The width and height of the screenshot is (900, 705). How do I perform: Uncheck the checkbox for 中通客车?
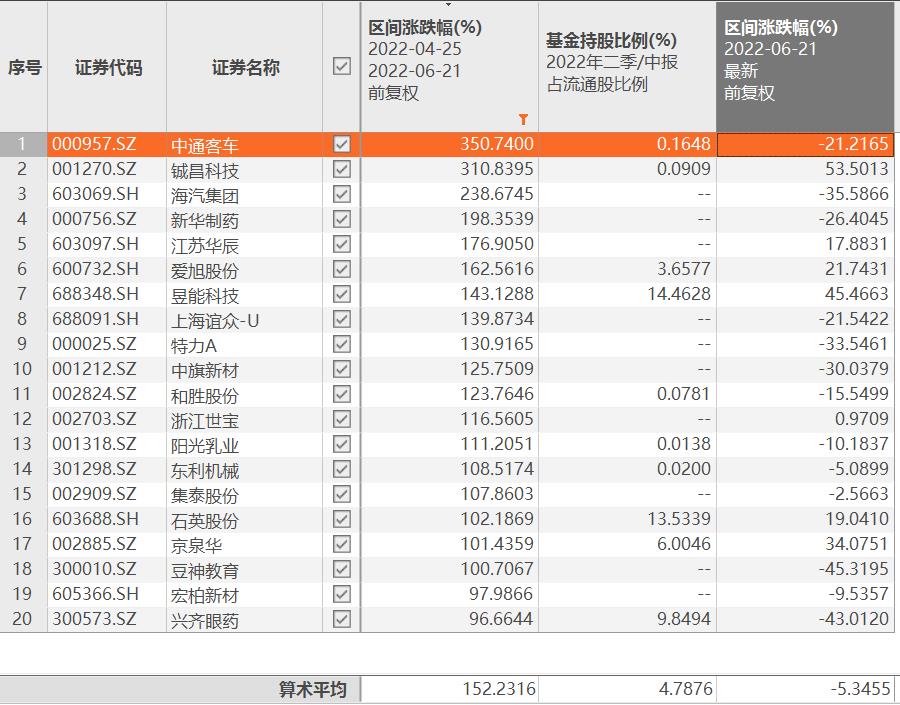point(342,144)
